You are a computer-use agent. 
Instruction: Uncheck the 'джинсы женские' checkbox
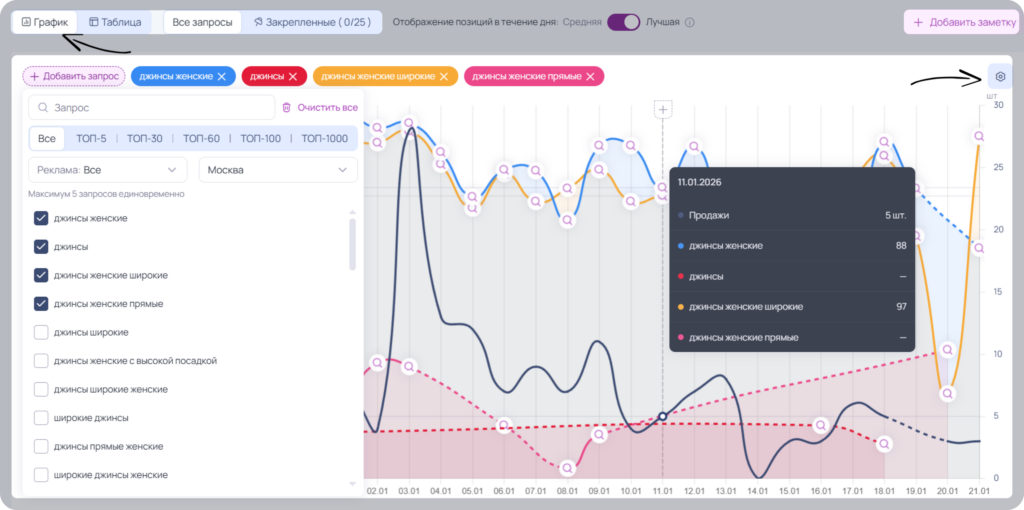click(41, 218)
